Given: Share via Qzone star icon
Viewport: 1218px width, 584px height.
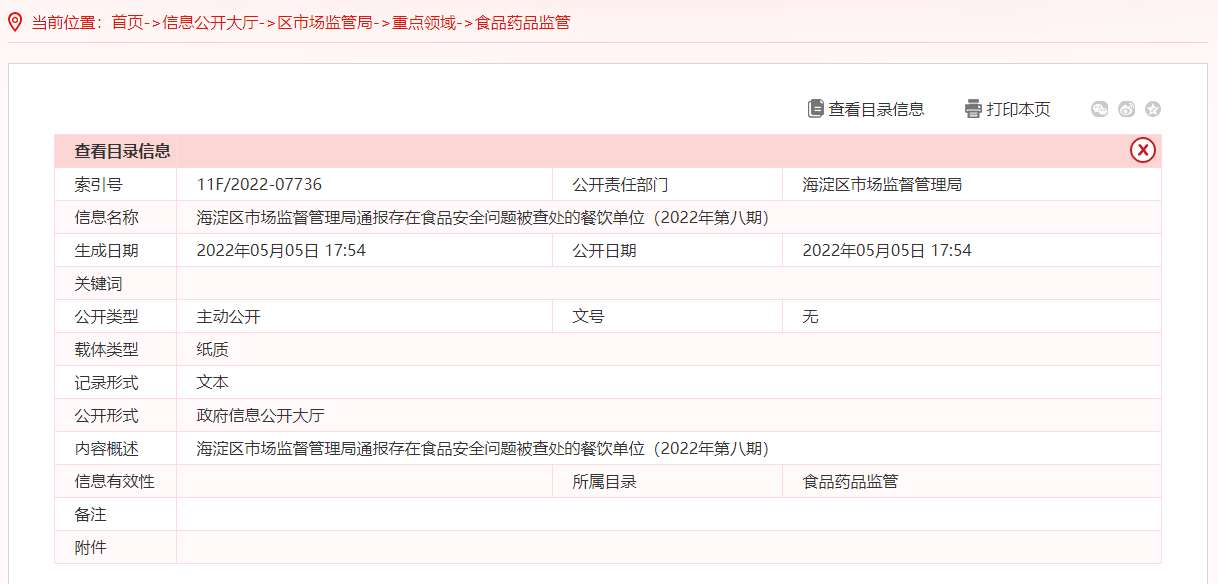Looking at the screenshot, I should [x=1152, y=109].
